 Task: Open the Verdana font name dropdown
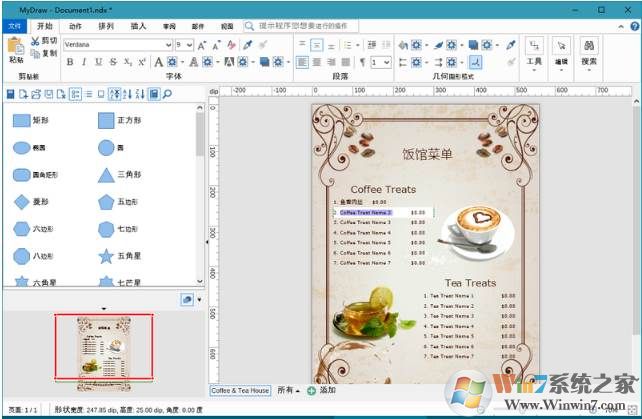[166, 45]
